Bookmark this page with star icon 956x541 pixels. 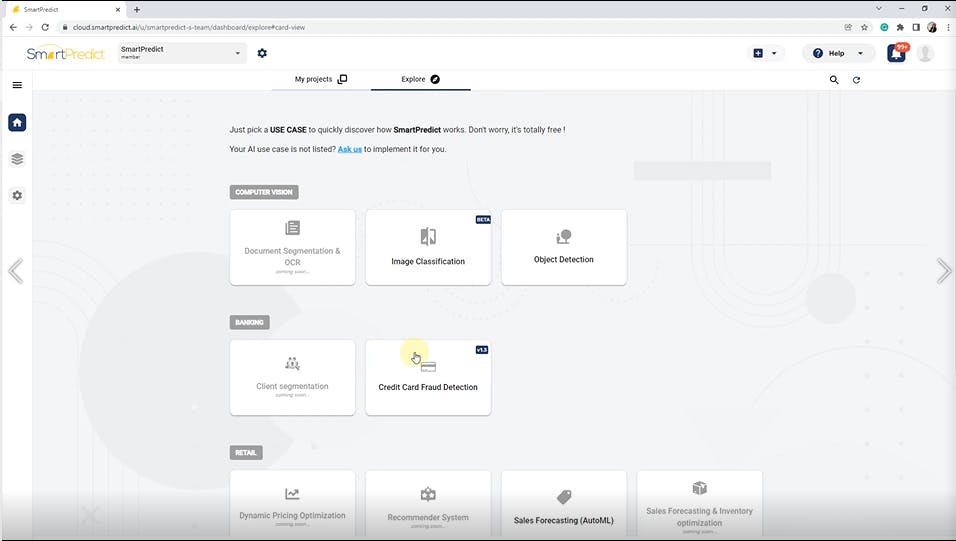tap(864, 27)
